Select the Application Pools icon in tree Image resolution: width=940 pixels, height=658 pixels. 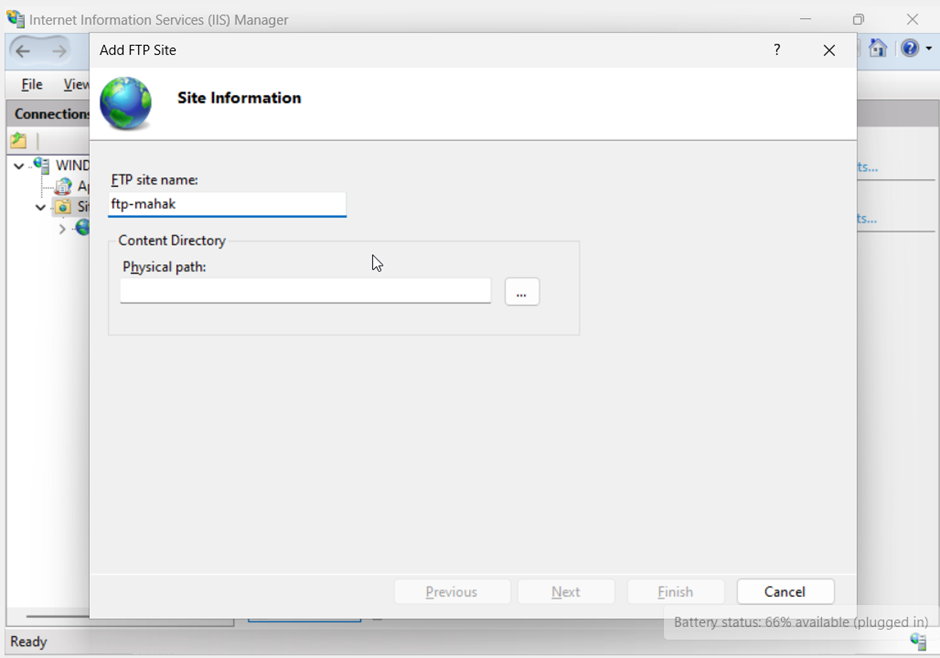coord(64,186)
